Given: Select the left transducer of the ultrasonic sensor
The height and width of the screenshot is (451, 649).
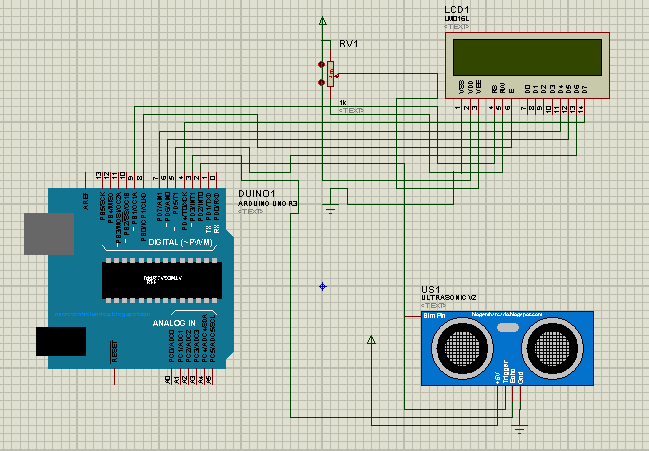Looking at the screenshot, I should [461, 349].
